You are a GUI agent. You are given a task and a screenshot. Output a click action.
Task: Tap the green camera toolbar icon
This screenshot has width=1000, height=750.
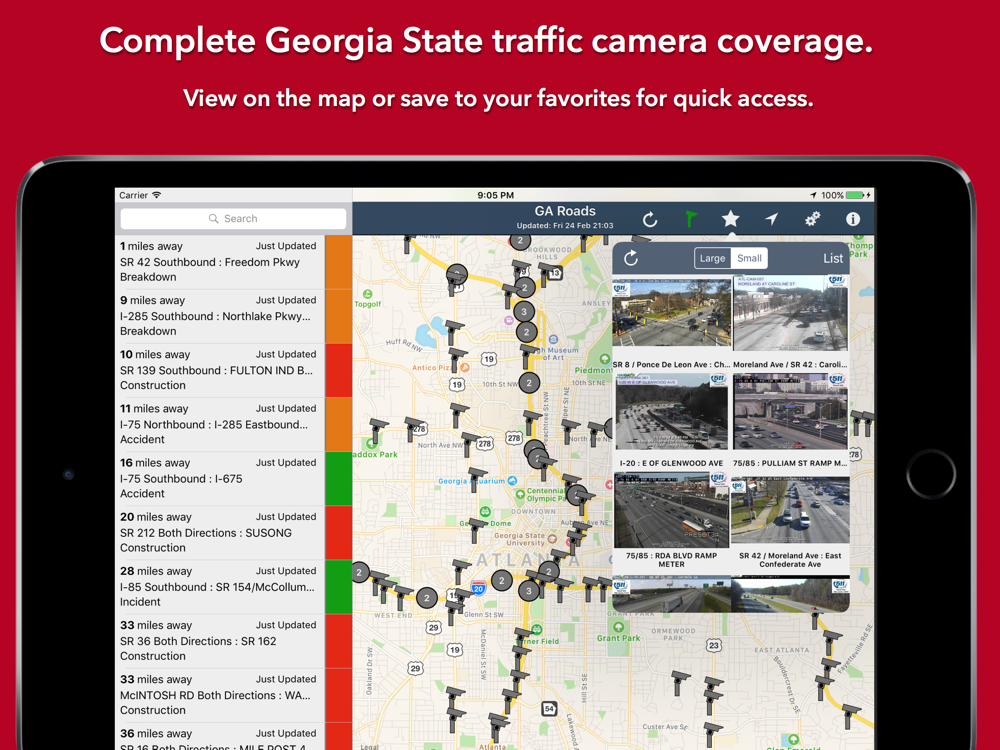(690, 219)
